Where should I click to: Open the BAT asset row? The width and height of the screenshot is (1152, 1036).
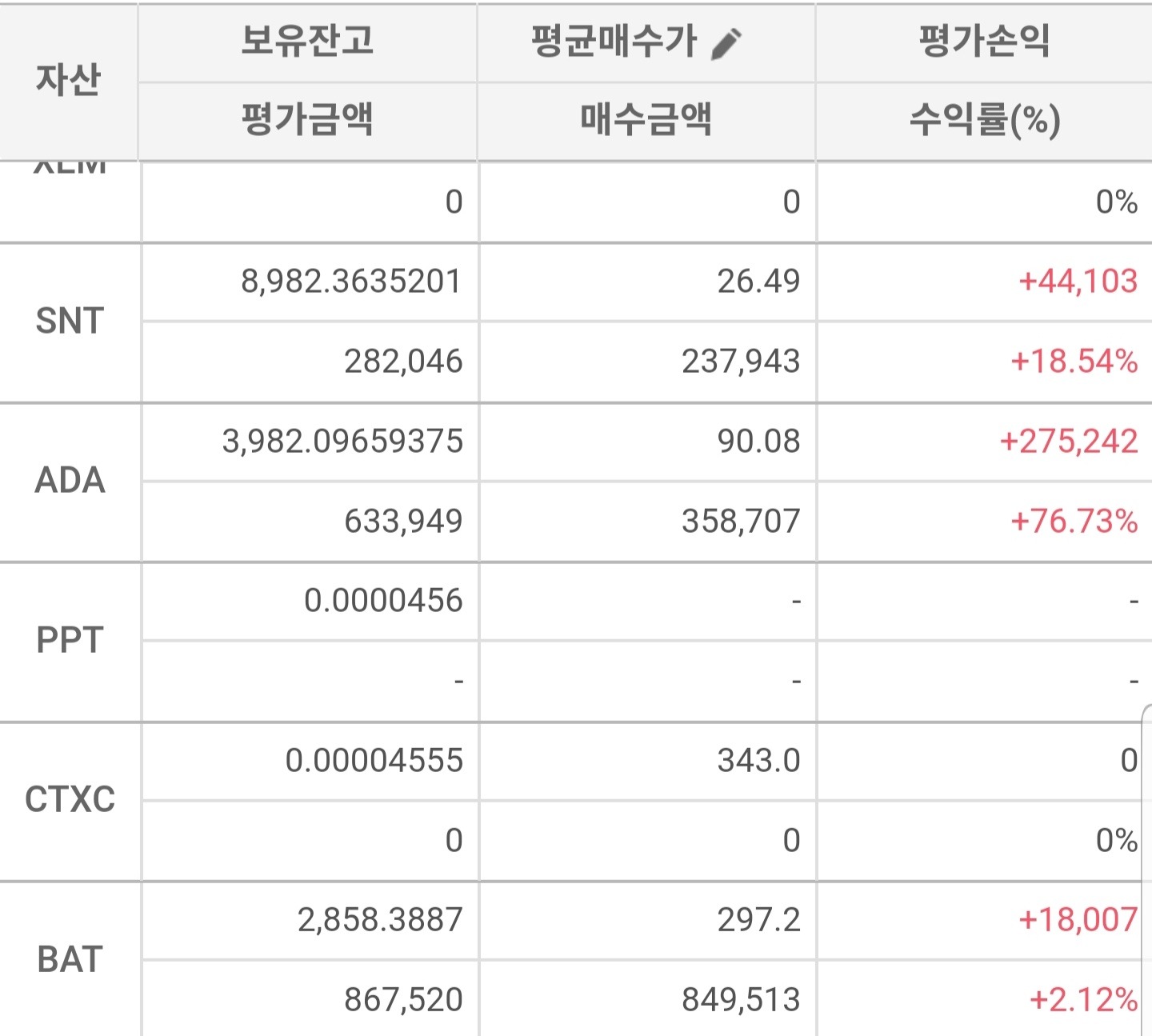68,956
